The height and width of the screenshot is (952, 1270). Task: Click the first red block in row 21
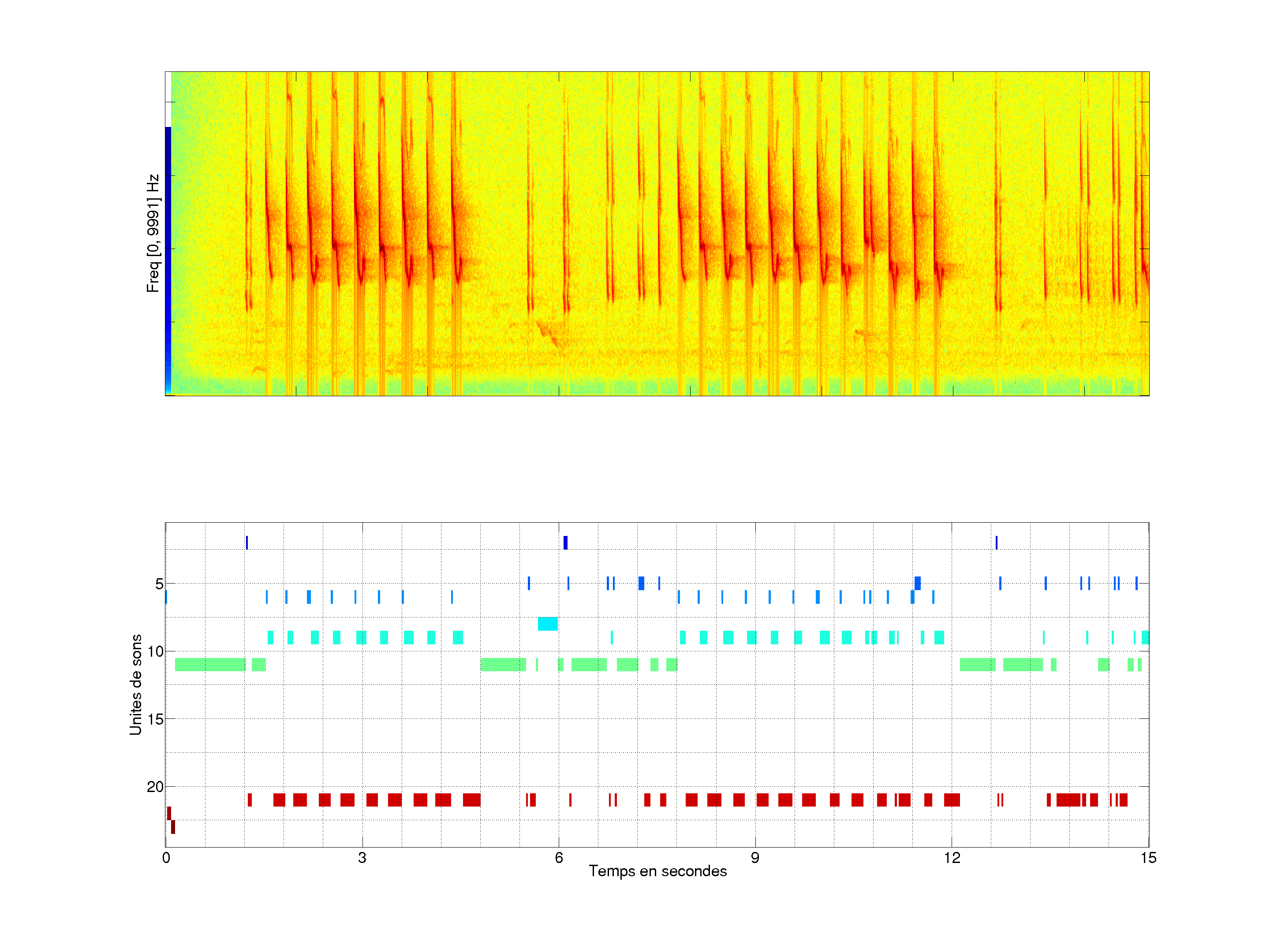point(250,800)
